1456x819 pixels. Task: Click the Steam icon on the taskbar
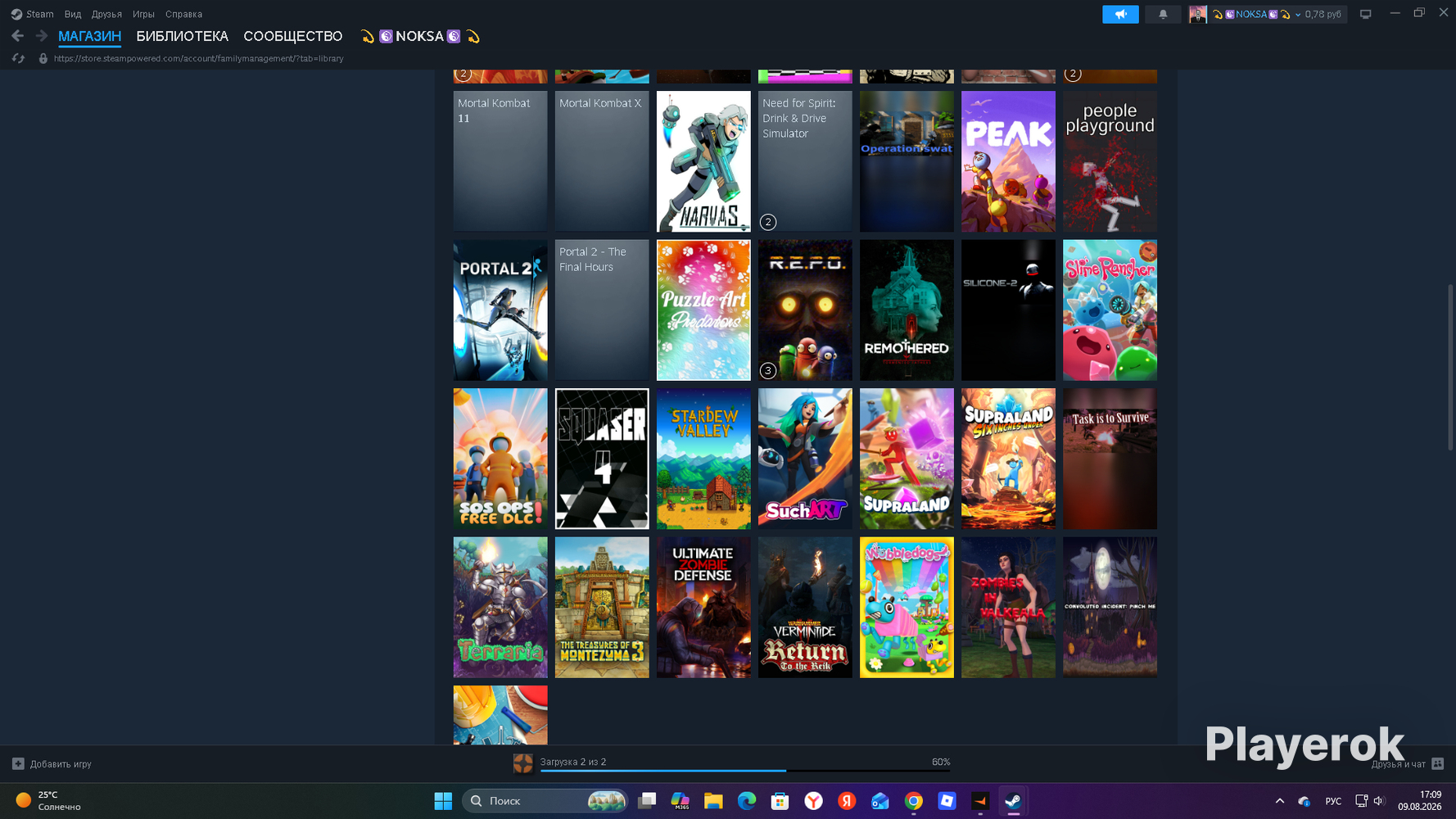(x=1013, y=801)
